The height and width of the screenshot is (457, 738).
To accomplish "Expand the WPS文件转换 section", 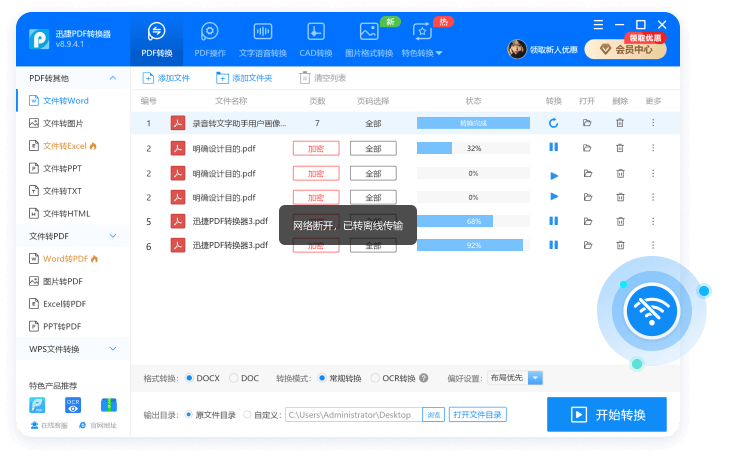I will 113,349.
